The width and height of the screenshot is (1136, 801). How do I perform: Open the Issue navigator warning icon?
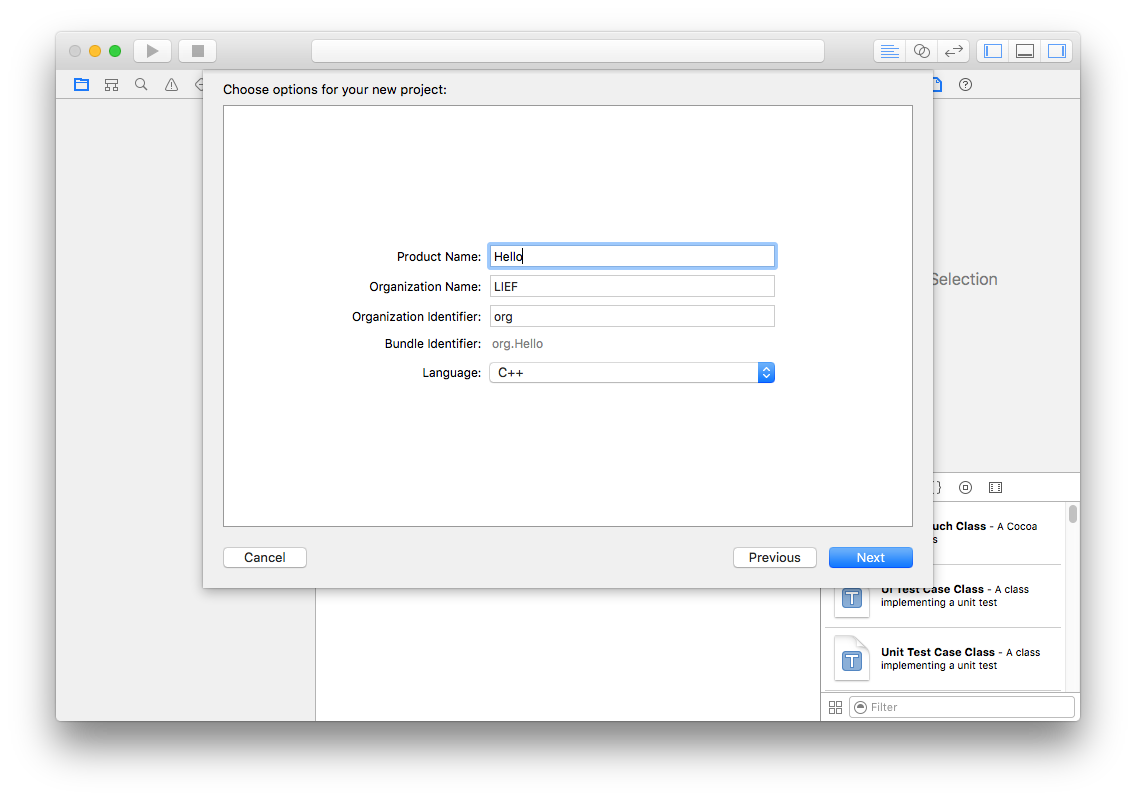[x=171, y=85]
